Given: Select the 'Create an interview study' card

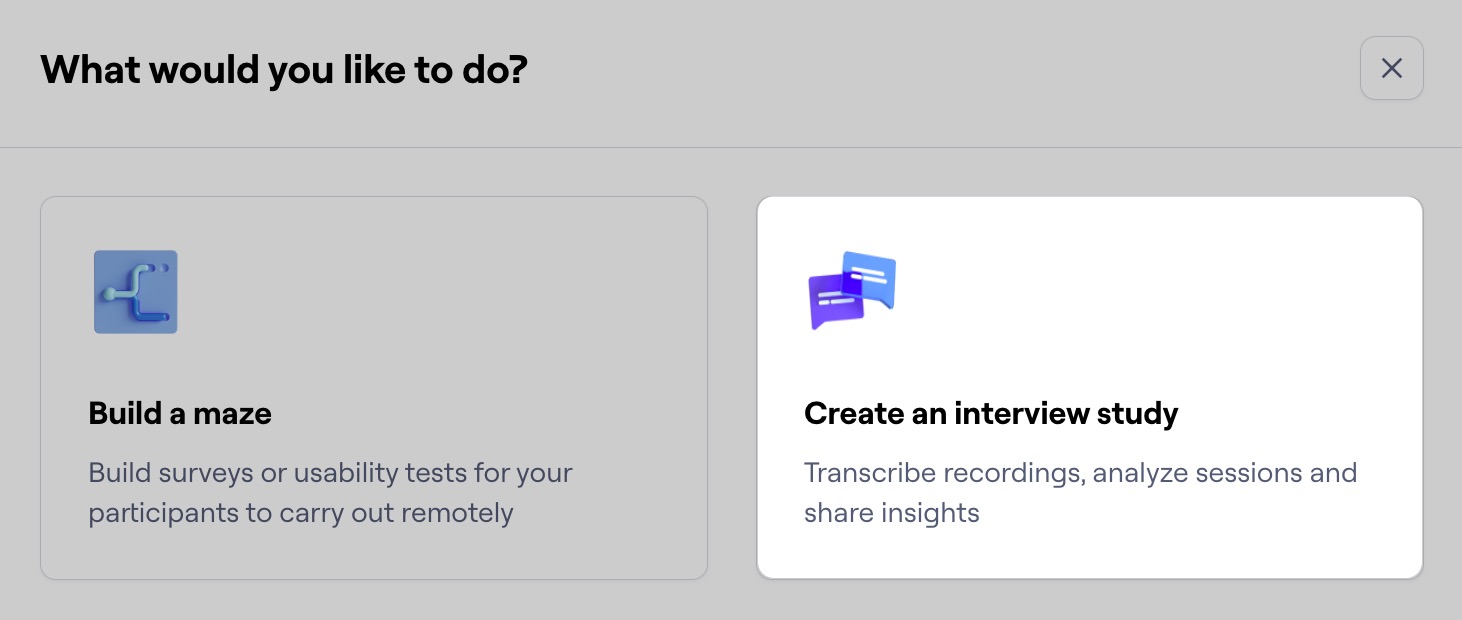Looking at the screenshot, I should (1089, 387).
